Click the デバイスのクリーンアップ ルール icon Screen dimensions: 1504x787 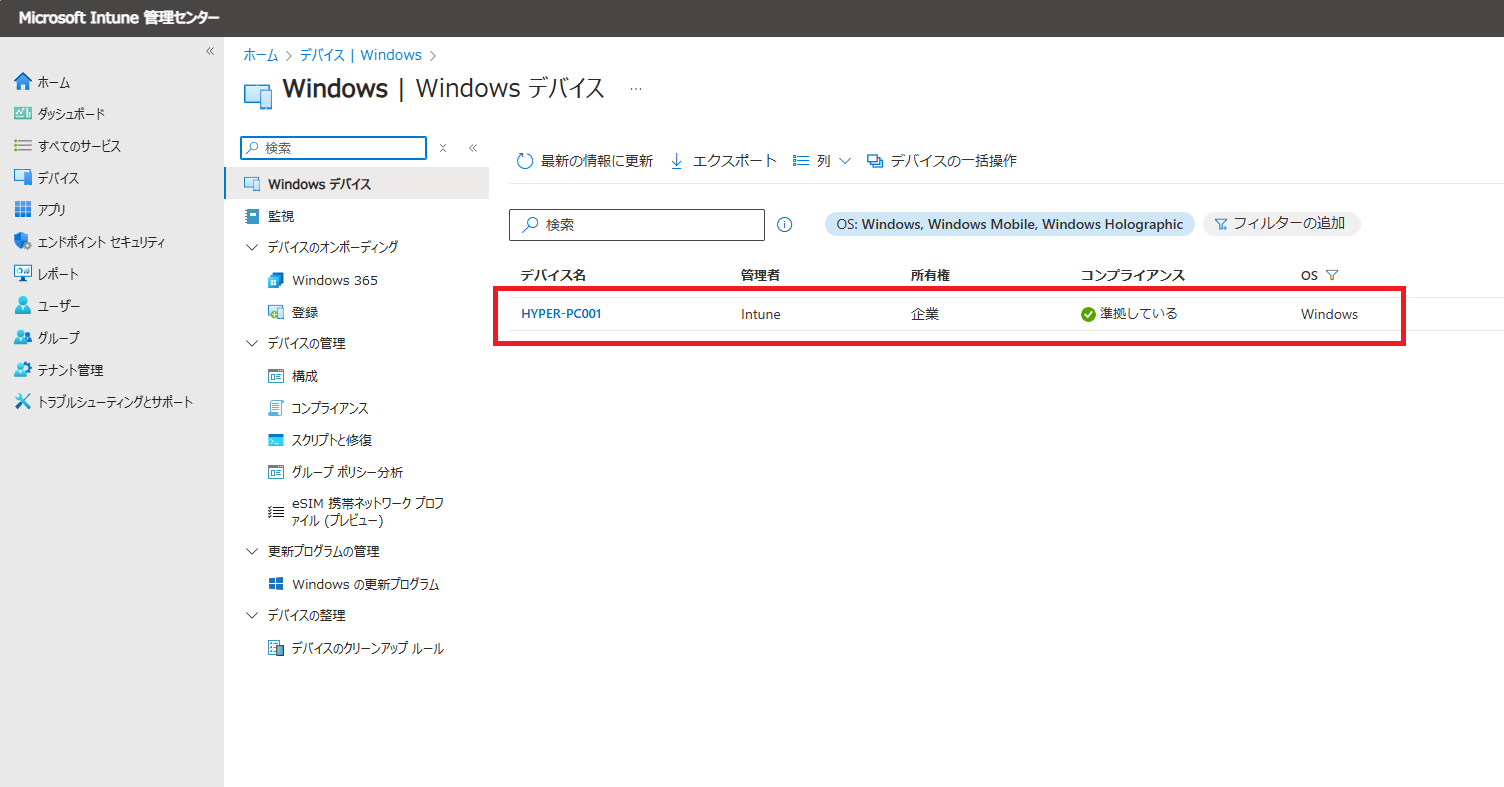point(276,648)
